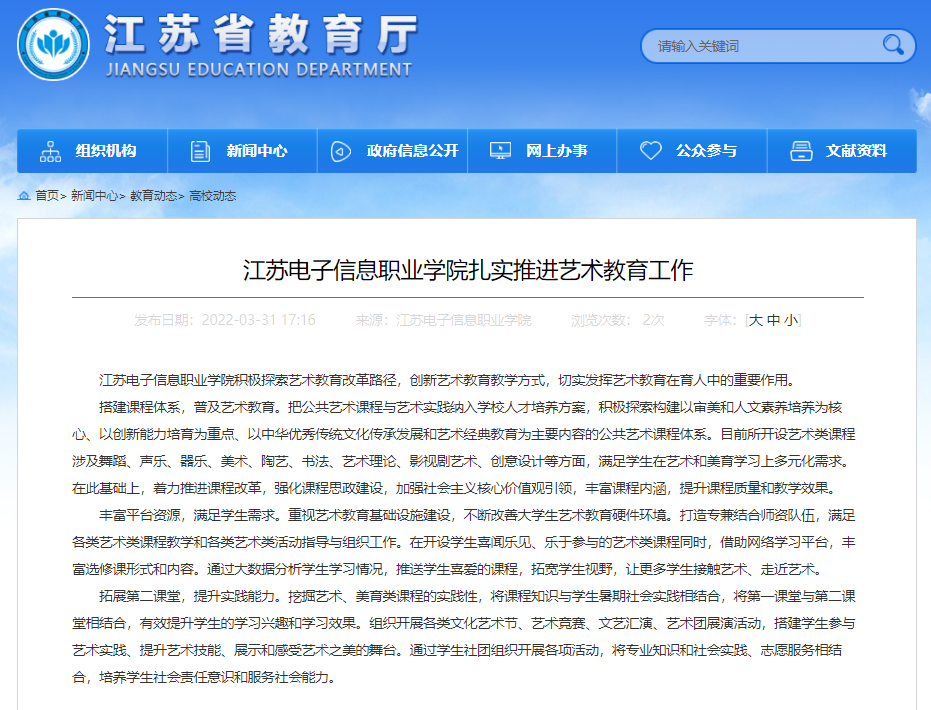The image size is (931, 710).
Task: Click the view count 2次
Action: click(x=653, y=321)
